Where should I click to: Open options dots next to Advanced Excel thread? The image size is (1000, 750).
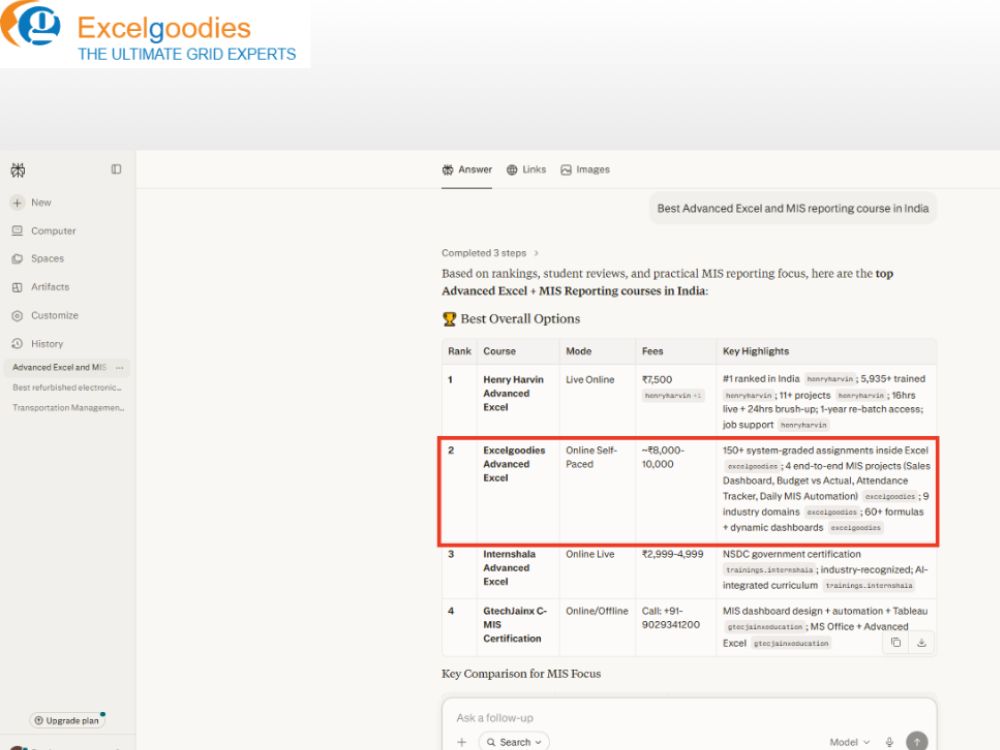(x=119, y=367)
